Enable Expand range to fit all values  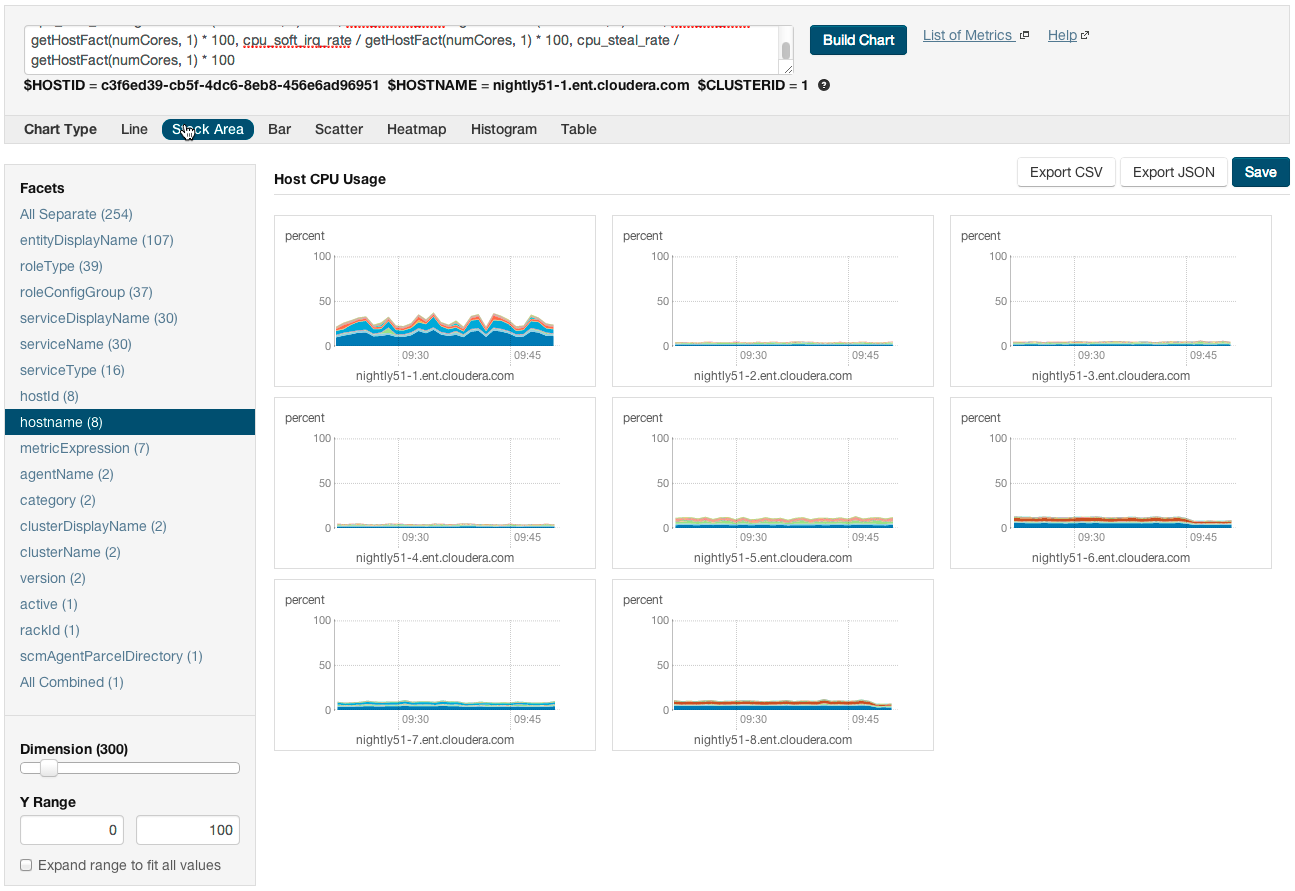pyautogui.click(x=26, y=865)
